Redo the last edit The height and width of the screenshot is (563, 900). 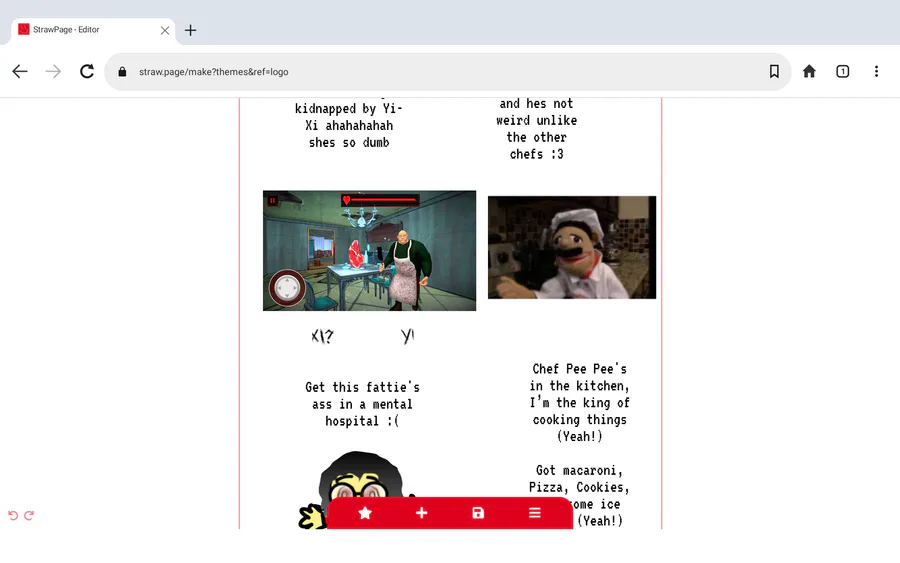pos(29,515)
